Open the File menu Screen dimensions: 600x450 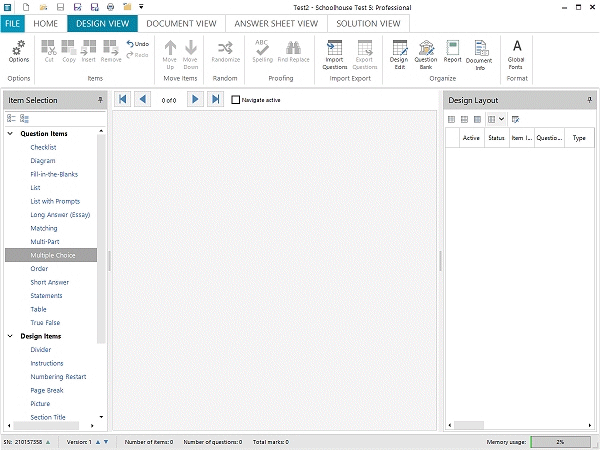tap(13, 23)
